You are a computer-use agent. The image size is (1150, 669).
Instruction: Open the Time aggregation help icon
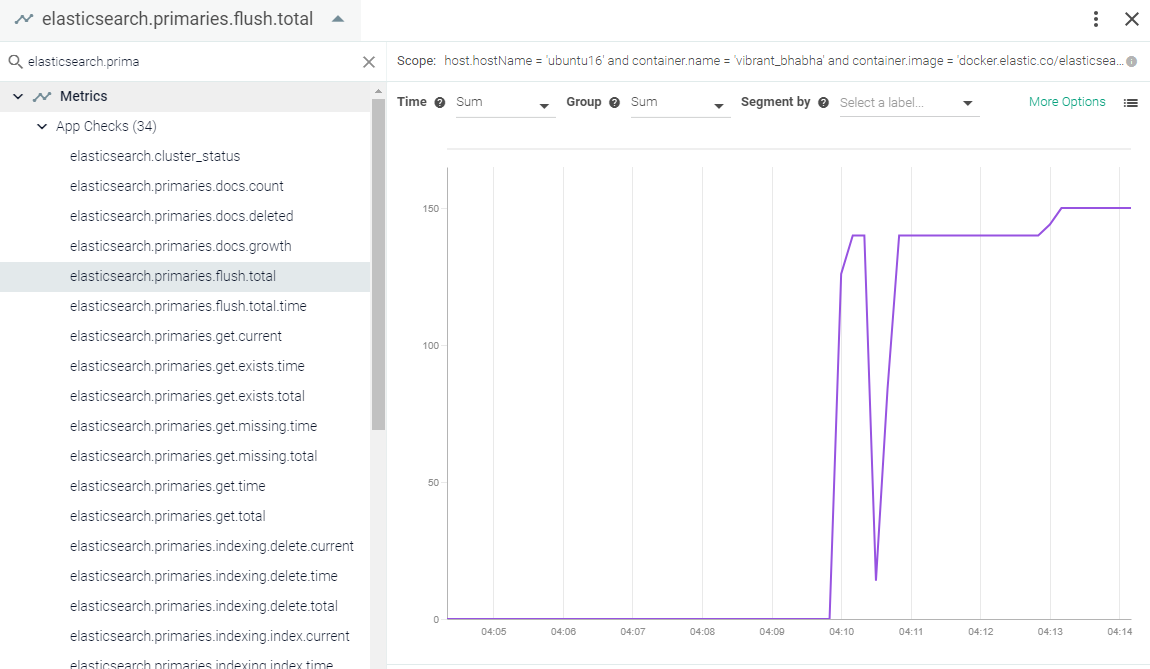(x=439, y=103)
